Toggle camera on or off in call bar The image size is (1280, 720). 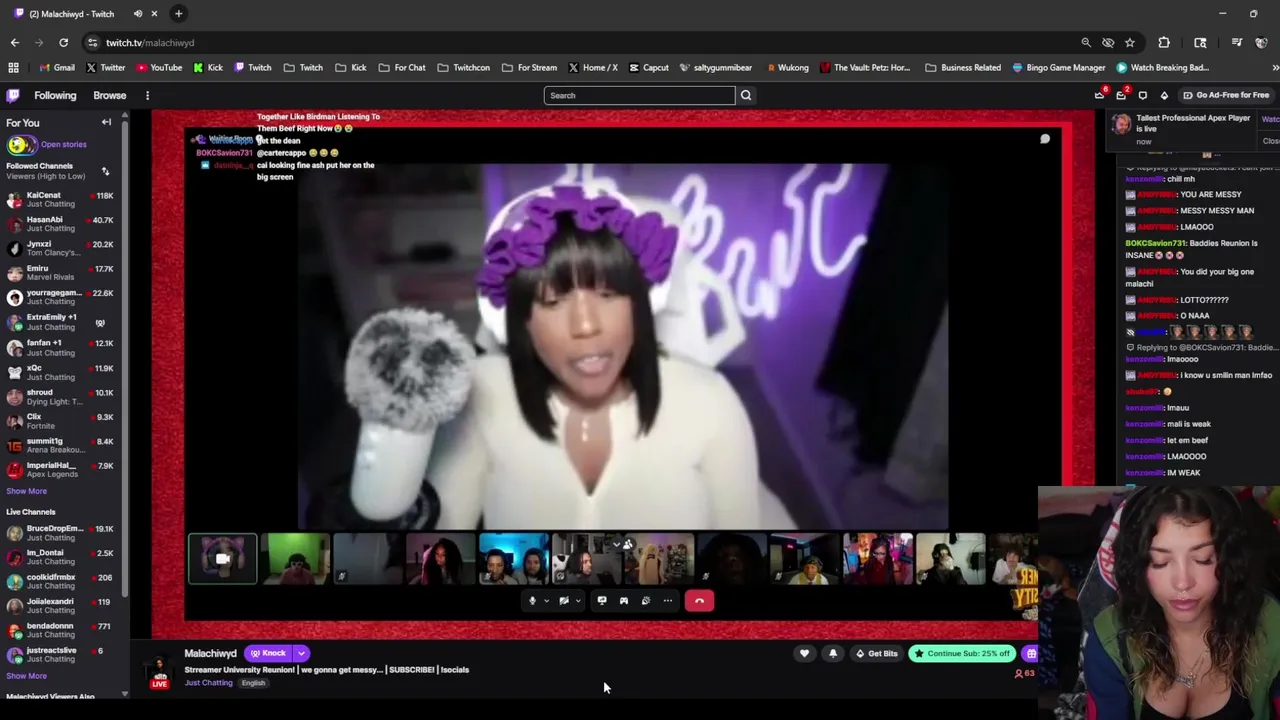pos(564,601)
